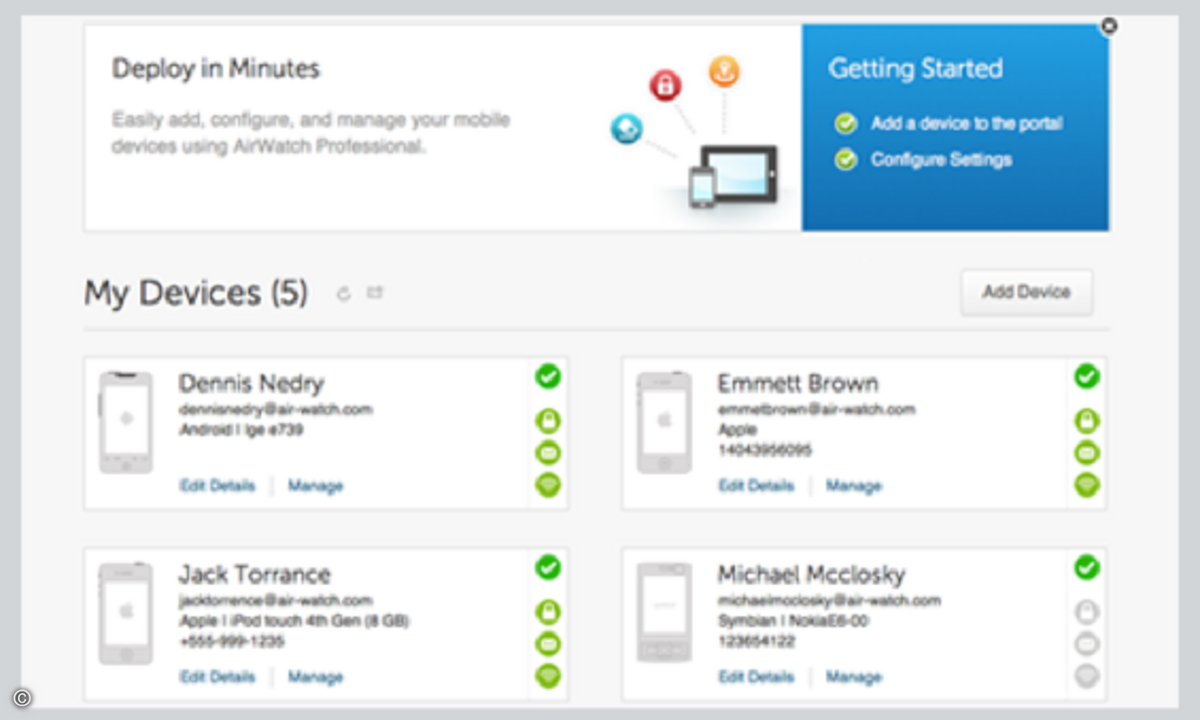
Task: Click Emmett Brown's iPhone thumbnail
Action: tap(664, 422)
